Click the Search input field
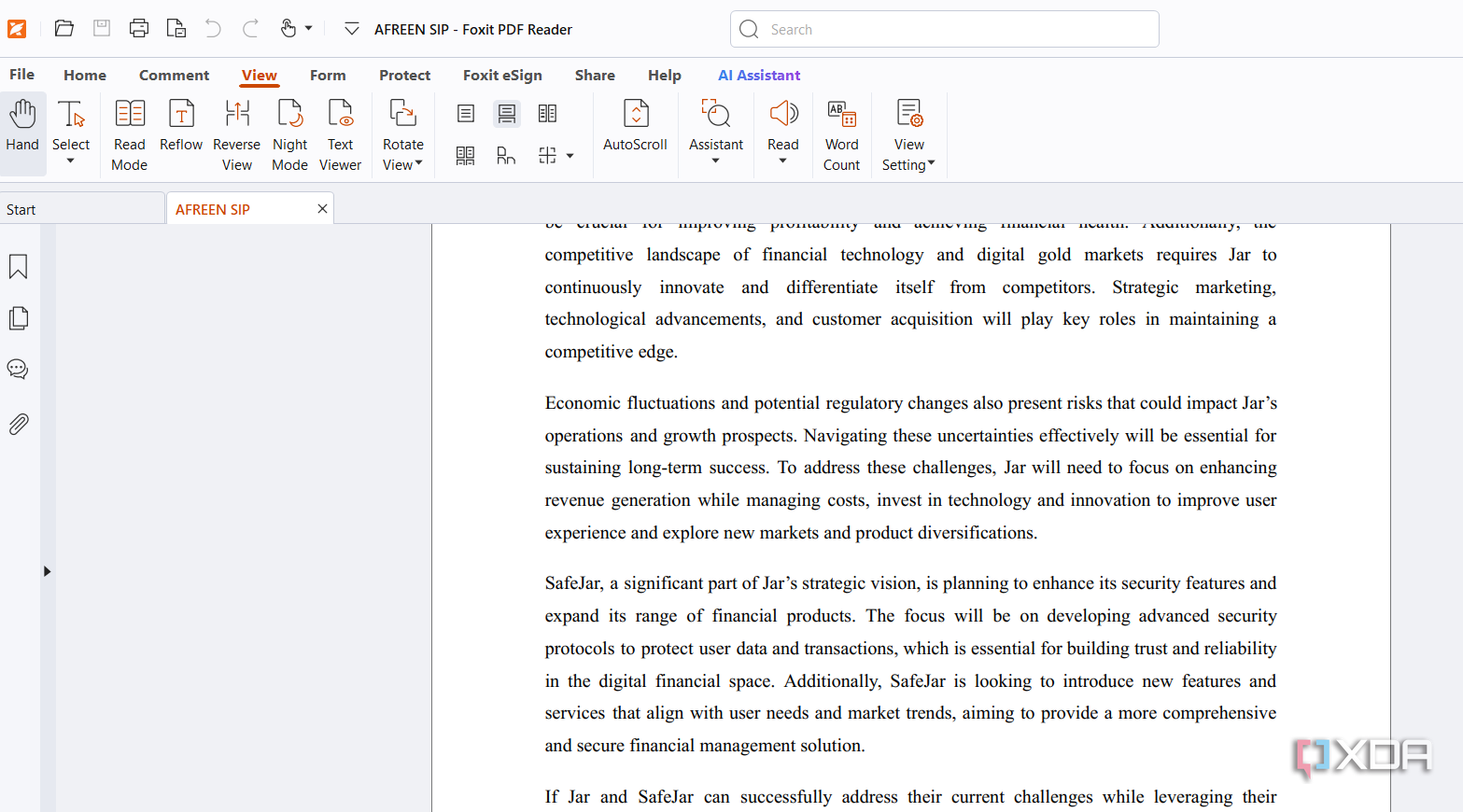 click(x=945, y=29)
